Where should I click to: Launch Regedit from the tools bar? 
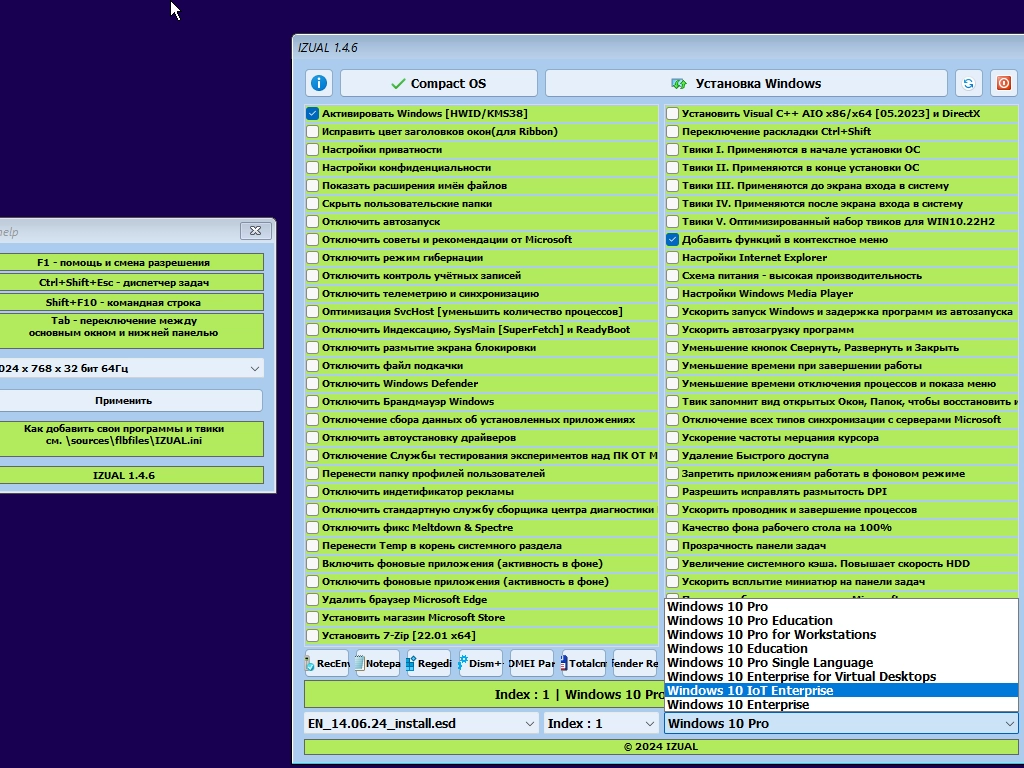tap(429, 663)
